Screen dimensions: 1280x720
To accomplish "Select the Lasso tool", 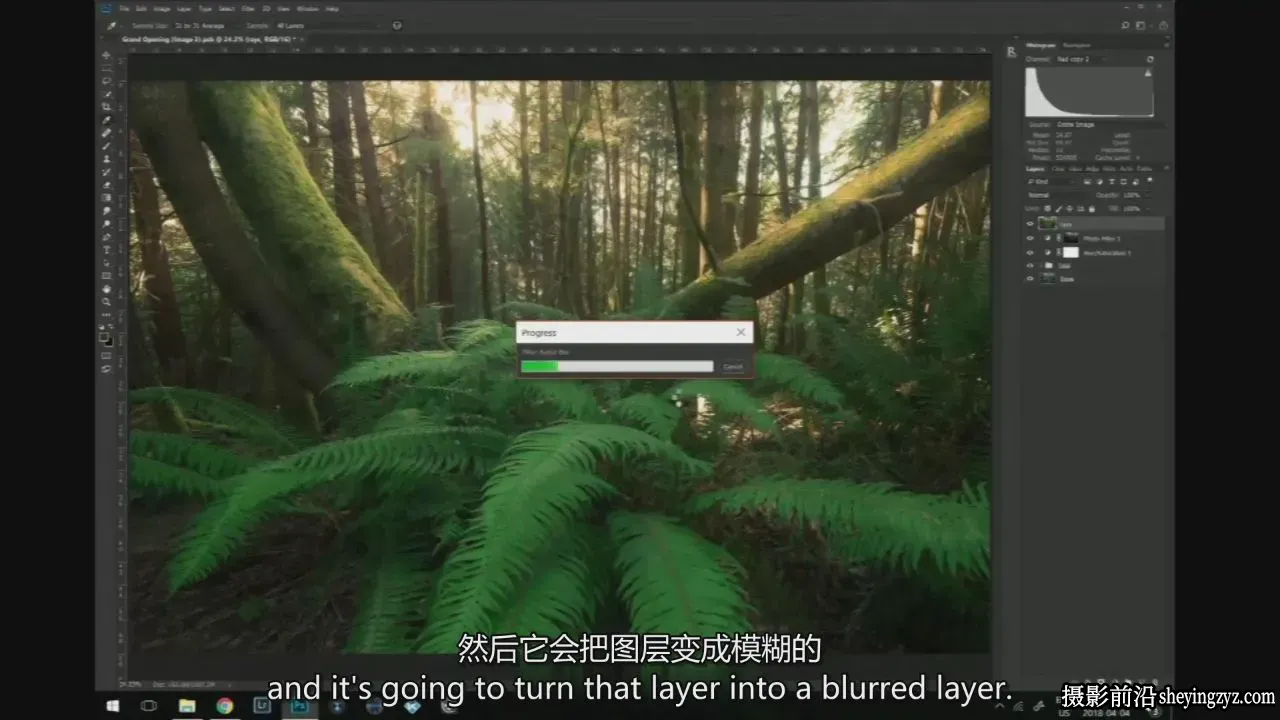I will point(107,82).
